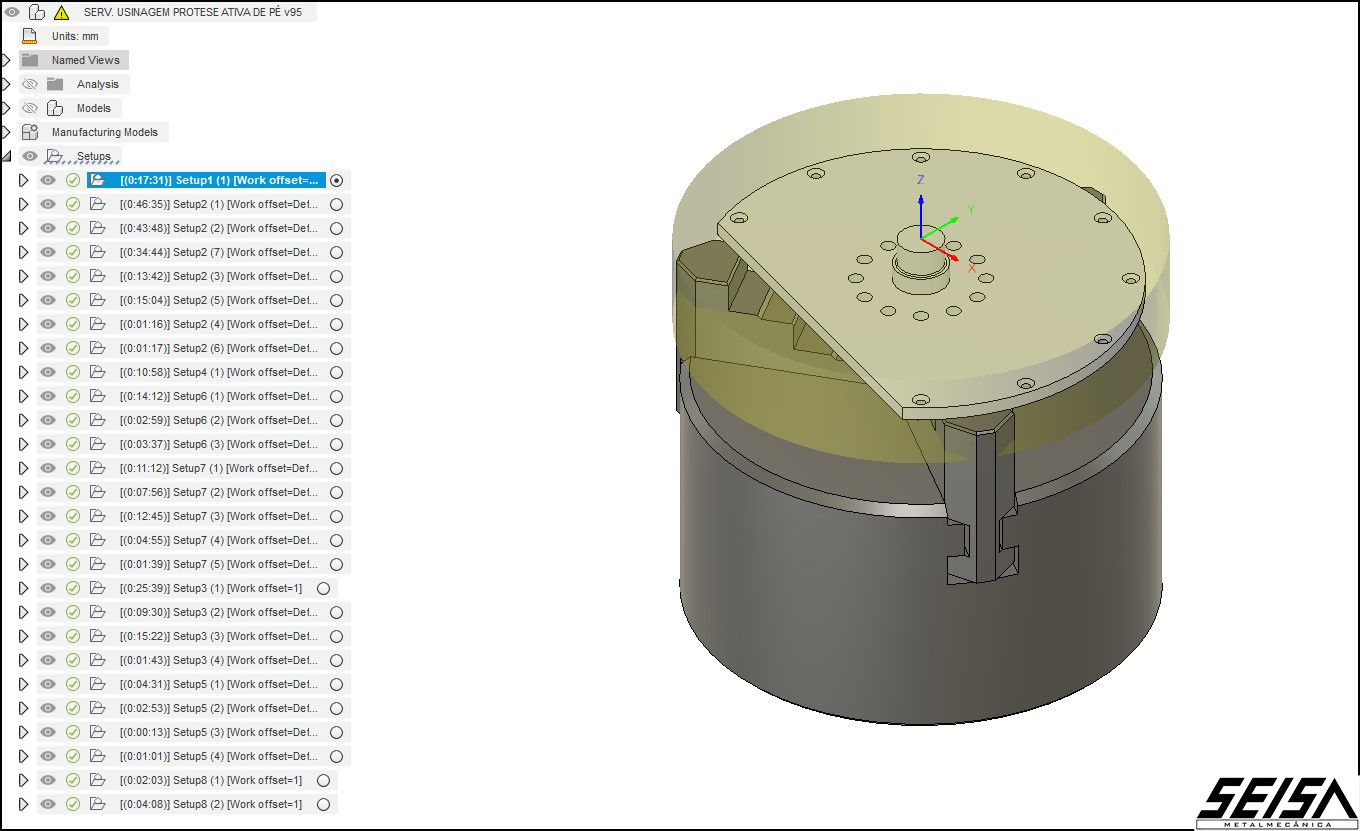Screen dimensions: 1360x831
Task: Click the Units document icon
Action: tap(30, 36)
